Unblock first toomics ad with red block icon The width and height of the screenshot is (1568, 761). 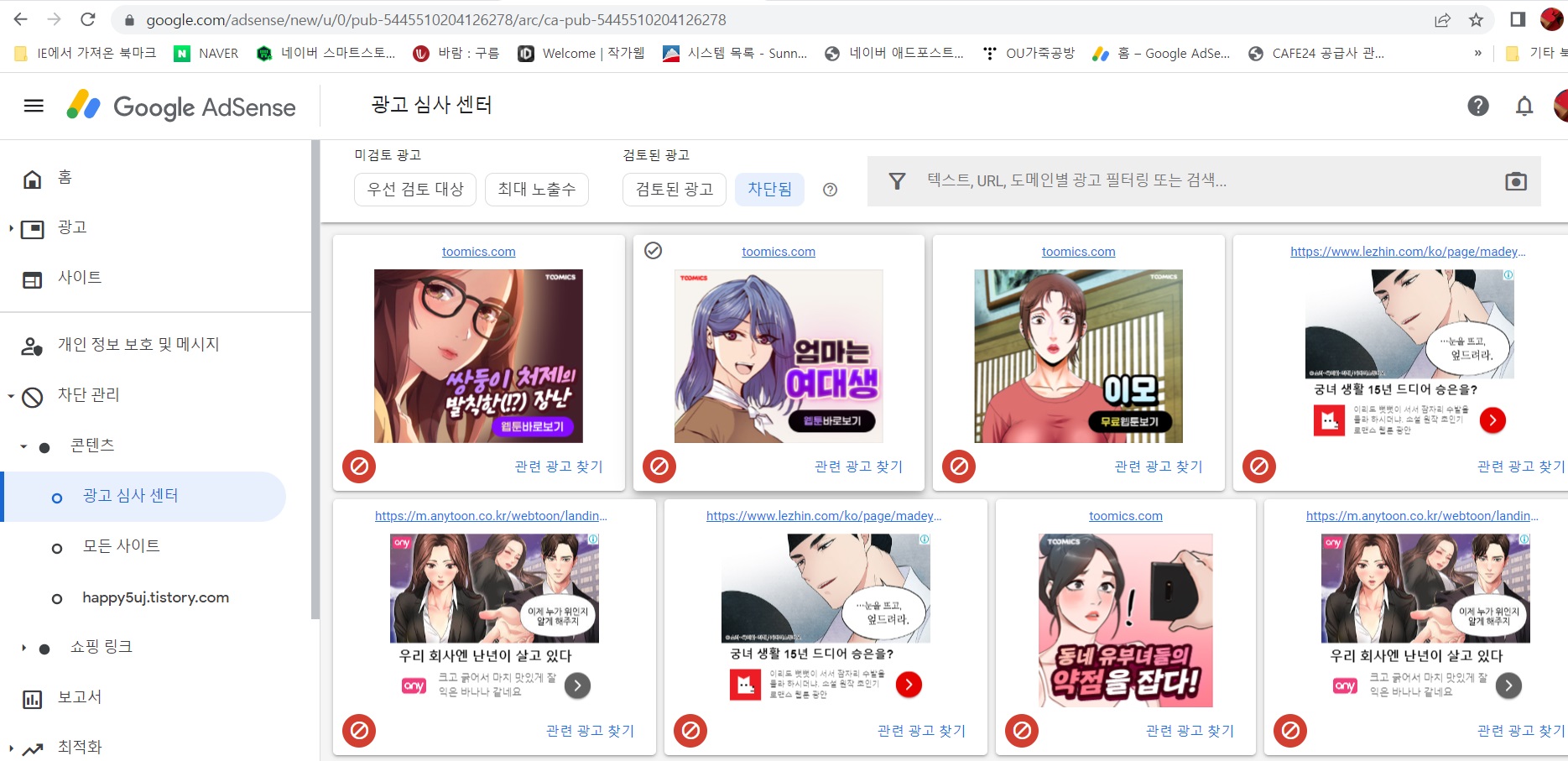(359, 466)
